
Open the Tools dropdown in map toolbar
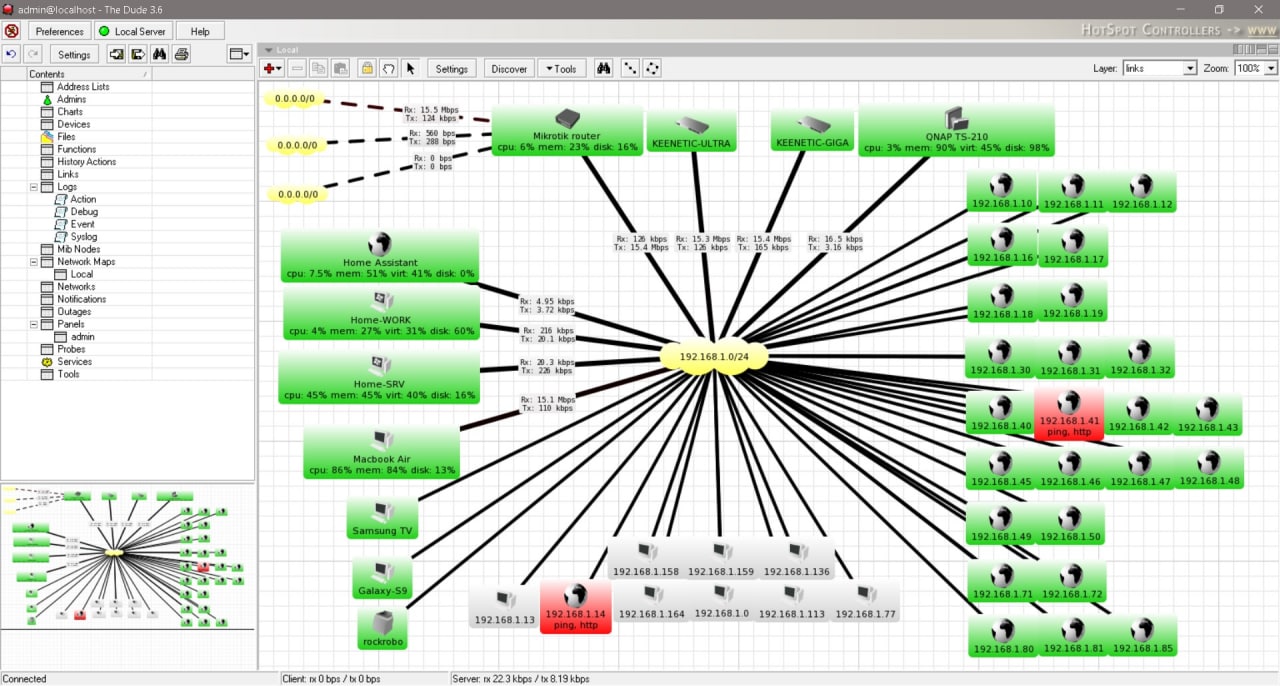[x=561, y=69]
